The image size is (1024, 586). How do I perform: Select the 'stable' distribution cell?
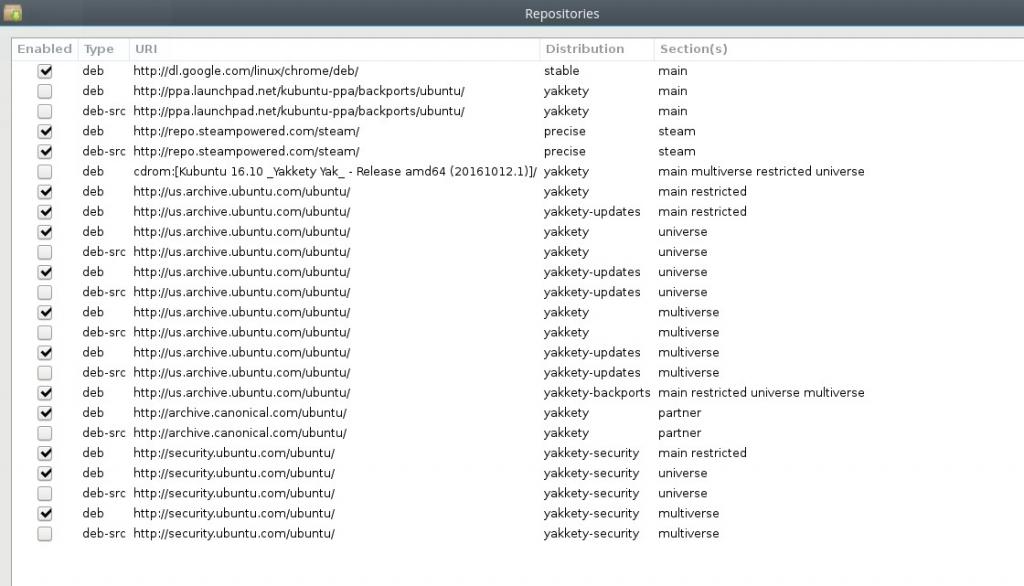coord(562,71)
